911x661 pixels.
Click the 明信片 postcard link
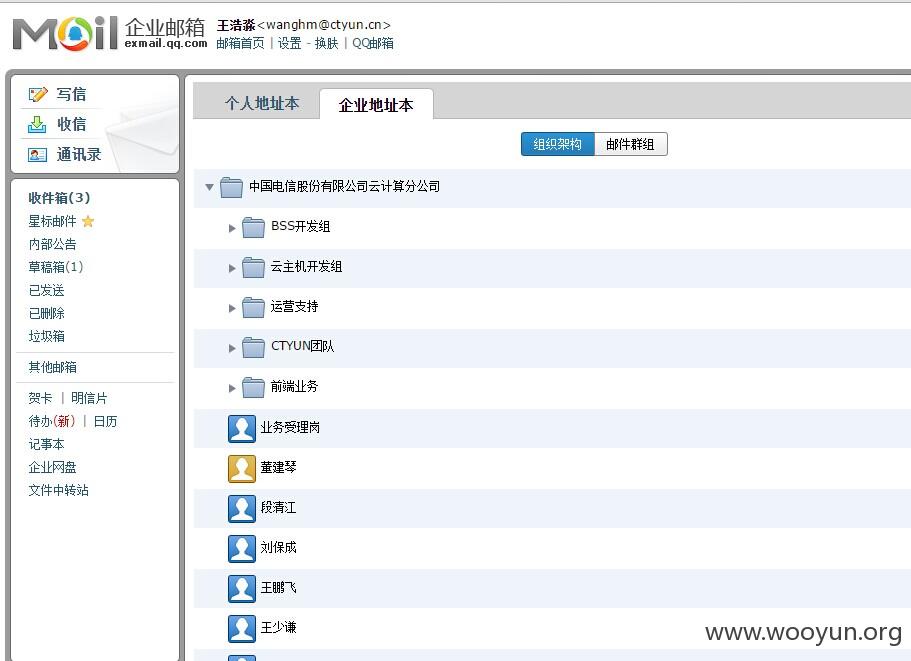pyautogui.click(x=89, y=398)
